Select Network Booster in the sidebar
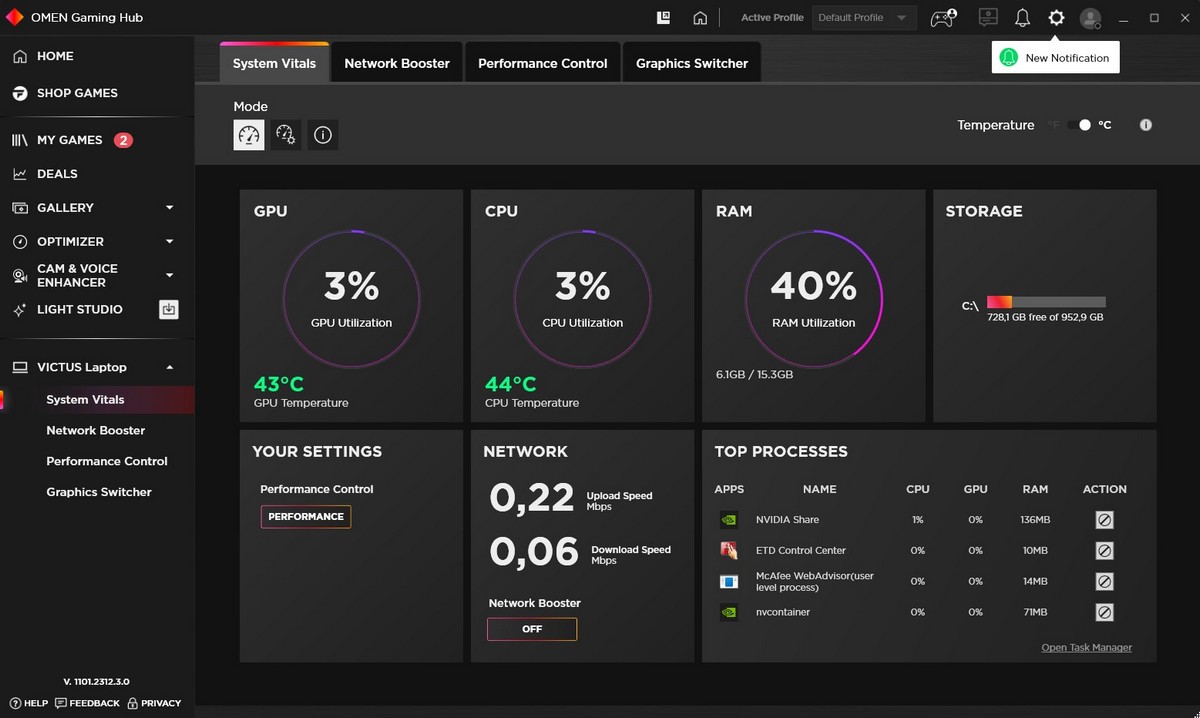Screen dimensions: 1200x718 pyautogui.click(x=96, y=430)
